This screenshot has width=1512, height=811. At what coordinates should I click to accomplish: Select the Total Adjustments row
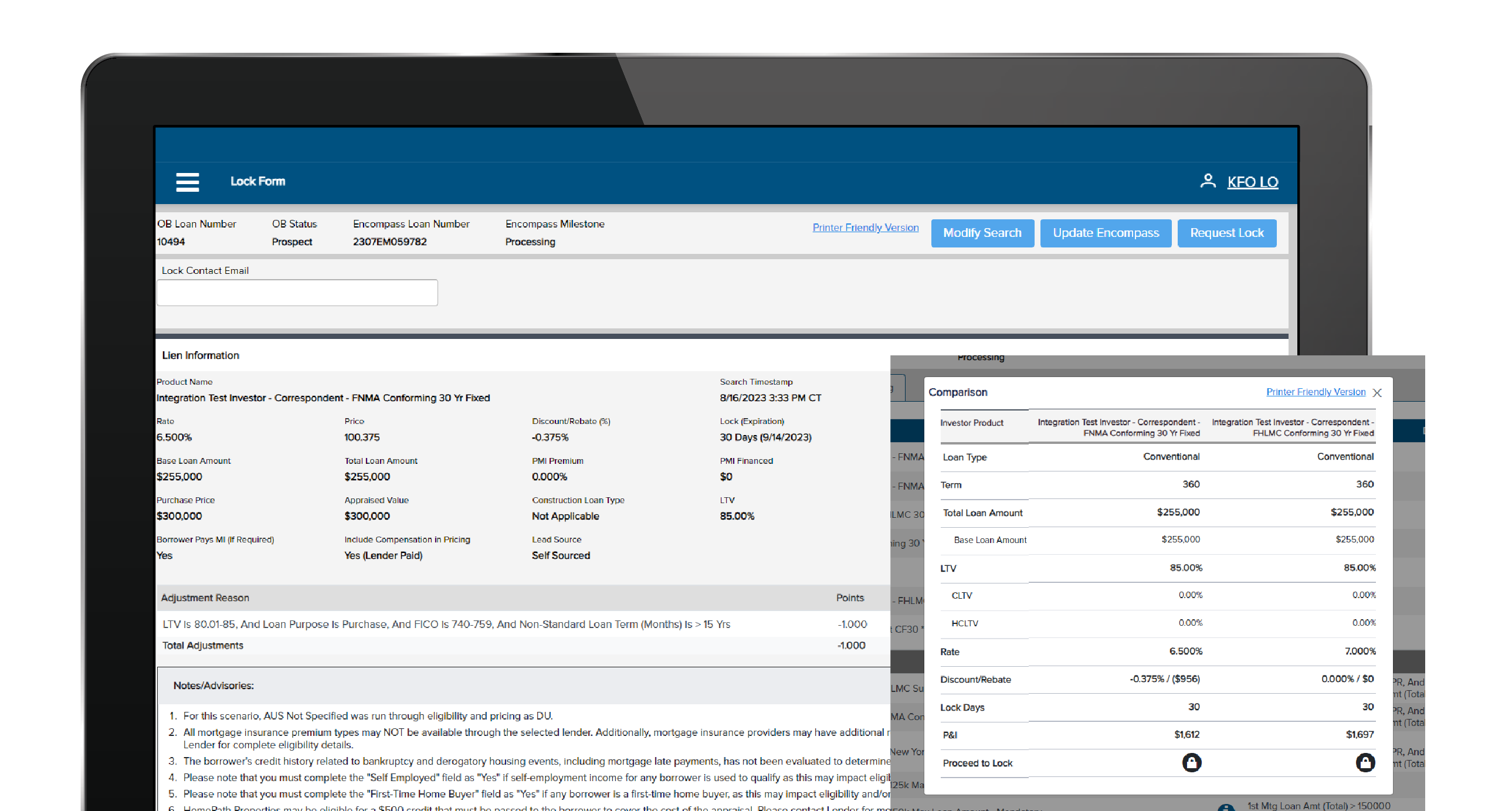tap(202, 645)
